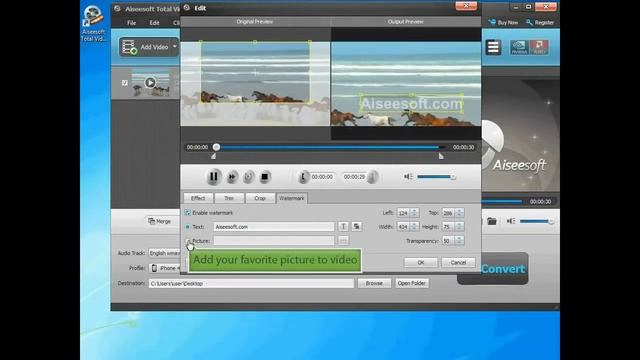Click the Add Video film icon
Image resolution: width=640 pixels, height=360 pixels.
coord(129,47)
